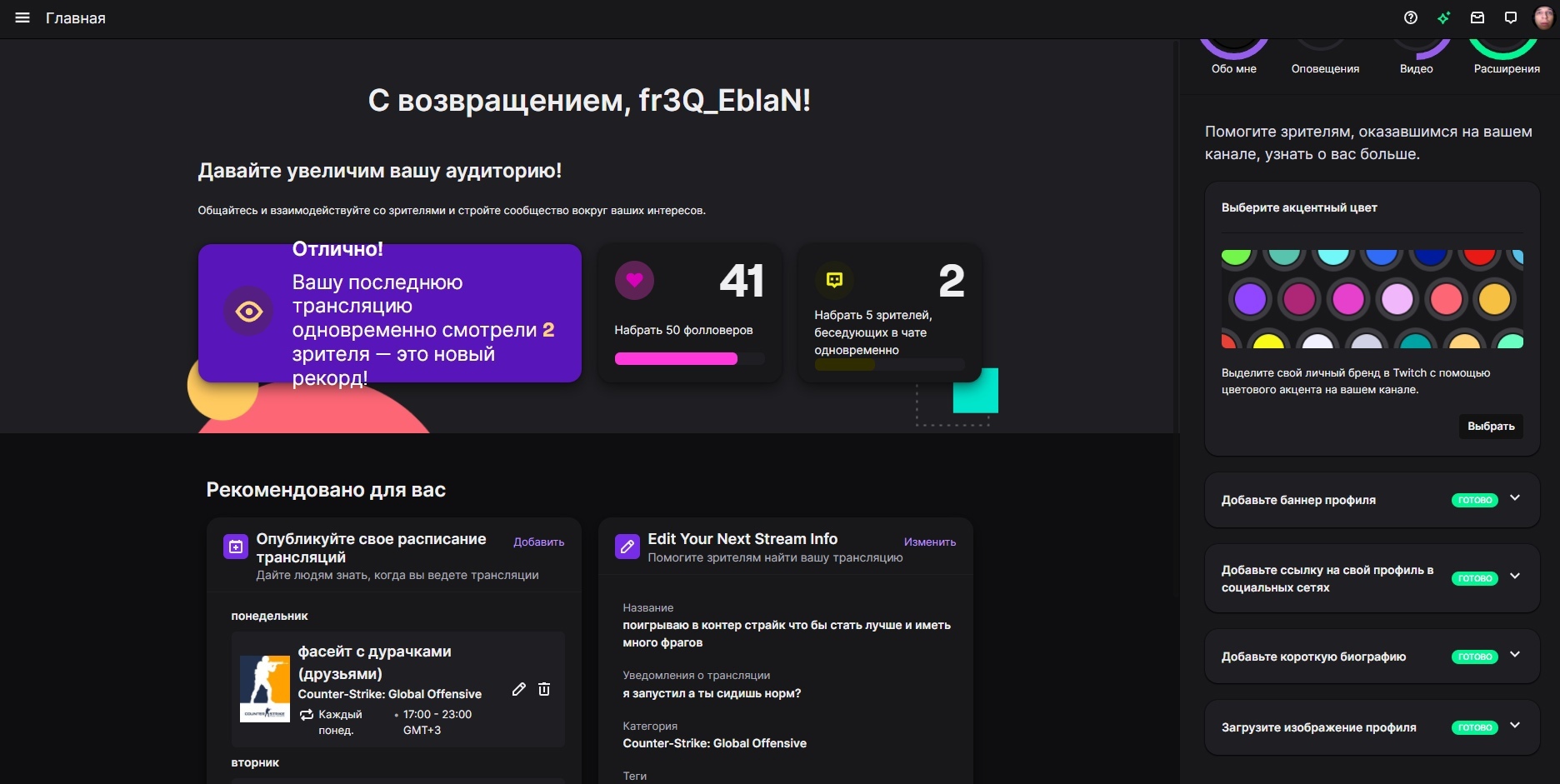The height and width of the screenshot is (784, 1560).
Task: Click the category value 'Counter-Strike: Global Offensive' in stream info
Action: [715, 743]
